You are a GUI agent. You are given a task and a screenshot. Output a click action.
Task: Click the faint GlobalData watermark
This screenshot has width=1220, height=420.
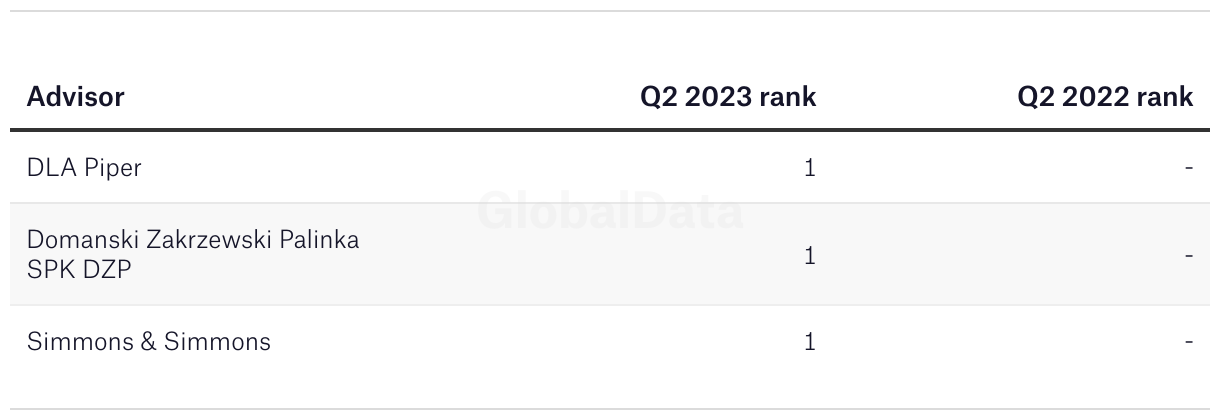point(610,212)
